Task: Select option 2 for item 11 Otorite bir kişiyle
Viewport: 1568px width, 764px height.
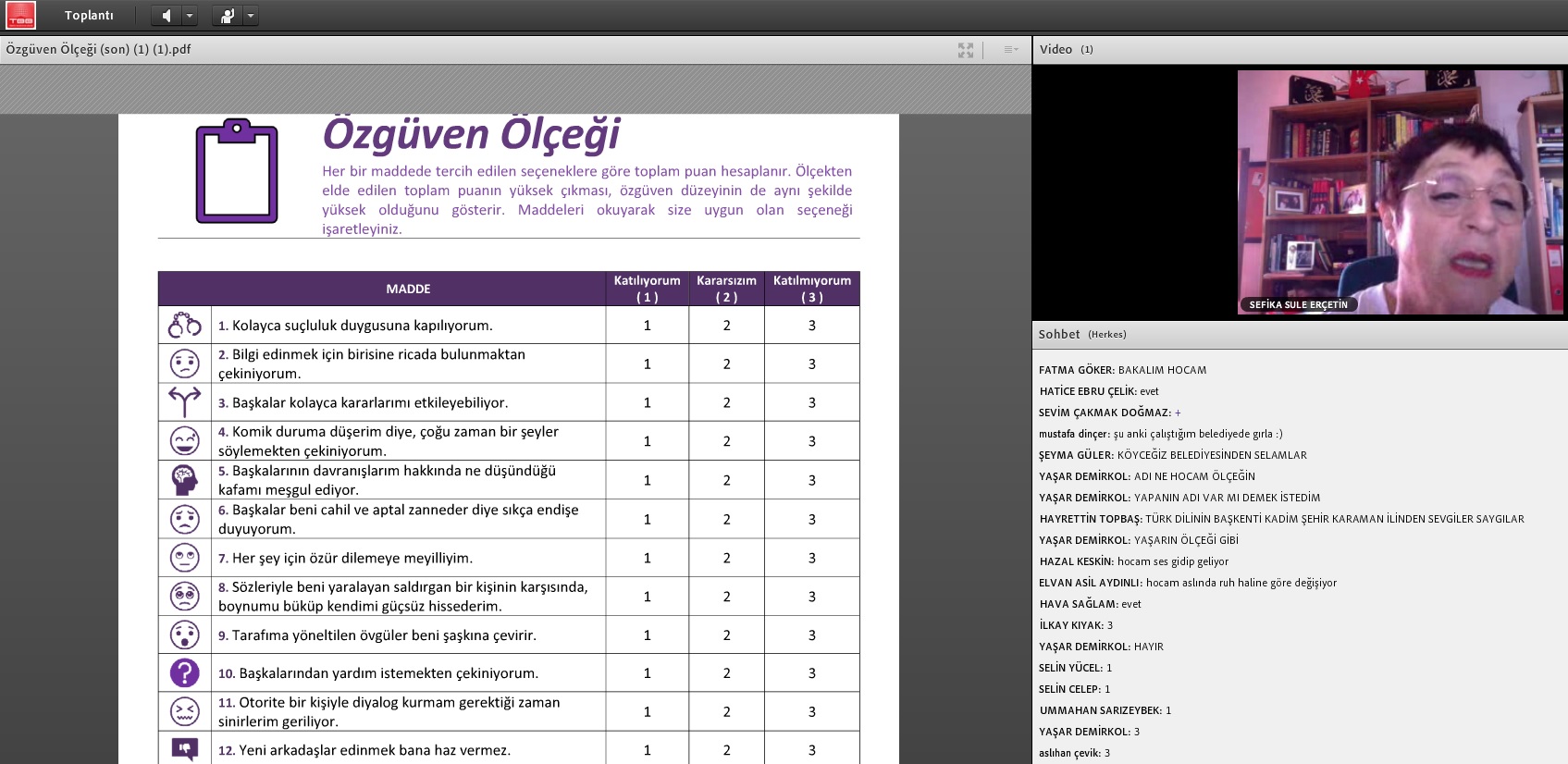Action: coord(727,712)
